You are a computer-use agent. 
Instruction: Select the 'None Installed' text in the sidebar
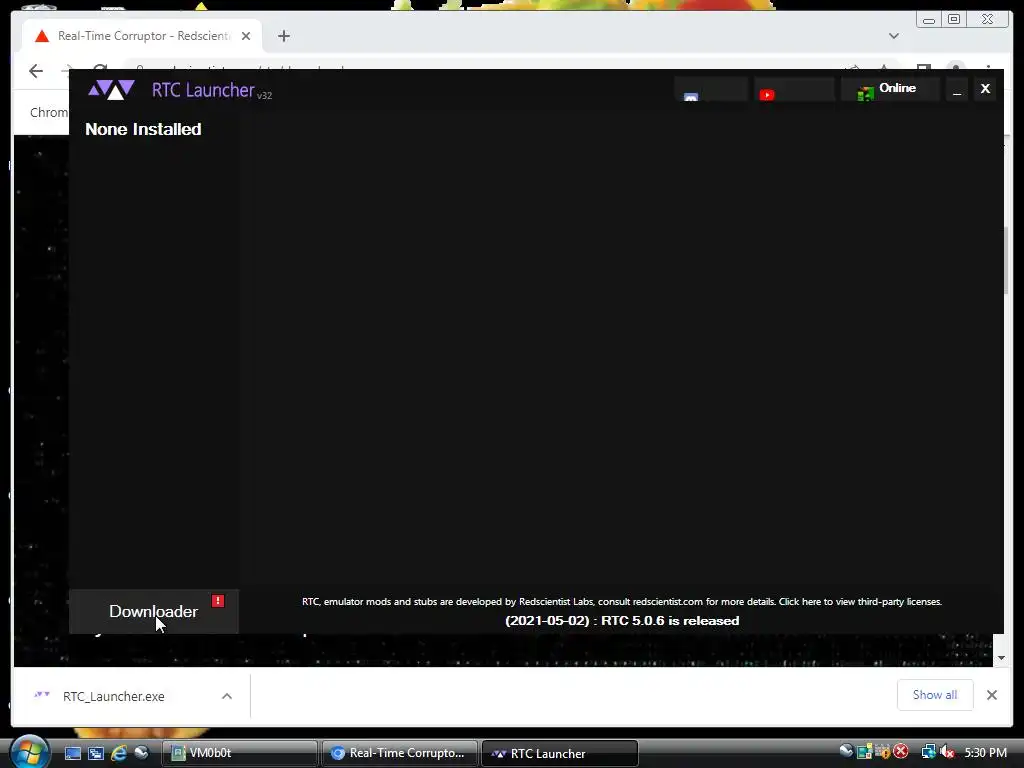143,129
